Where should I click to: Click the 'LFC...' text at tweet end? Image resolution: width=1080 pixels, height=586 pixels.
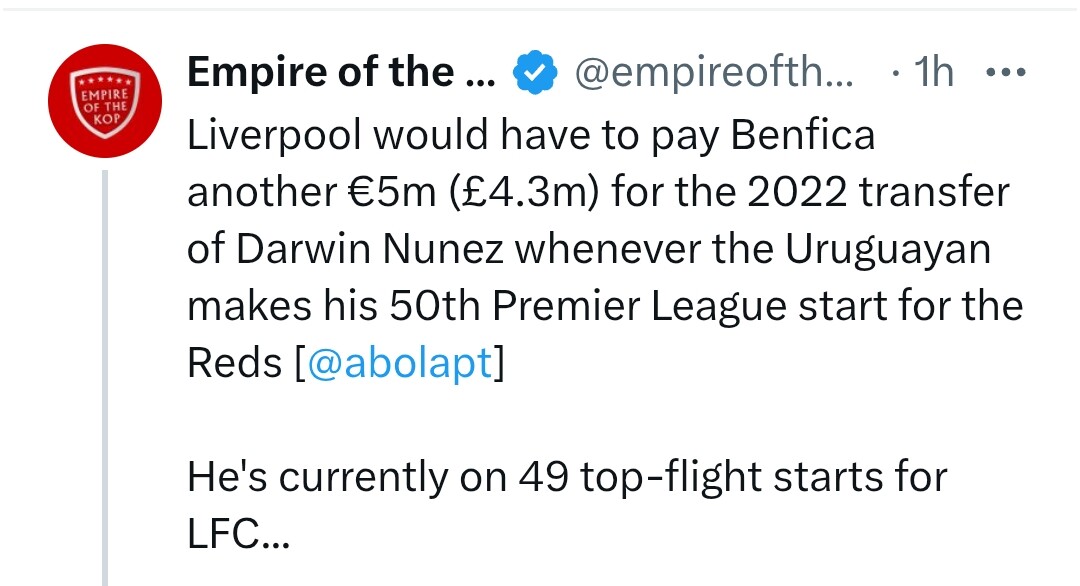click(x=238, y=533)
